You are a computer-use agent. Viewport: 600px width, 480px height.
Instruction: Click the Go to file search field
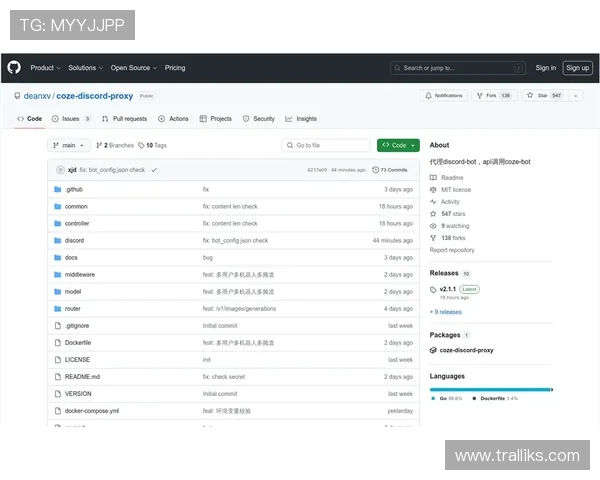326,145
